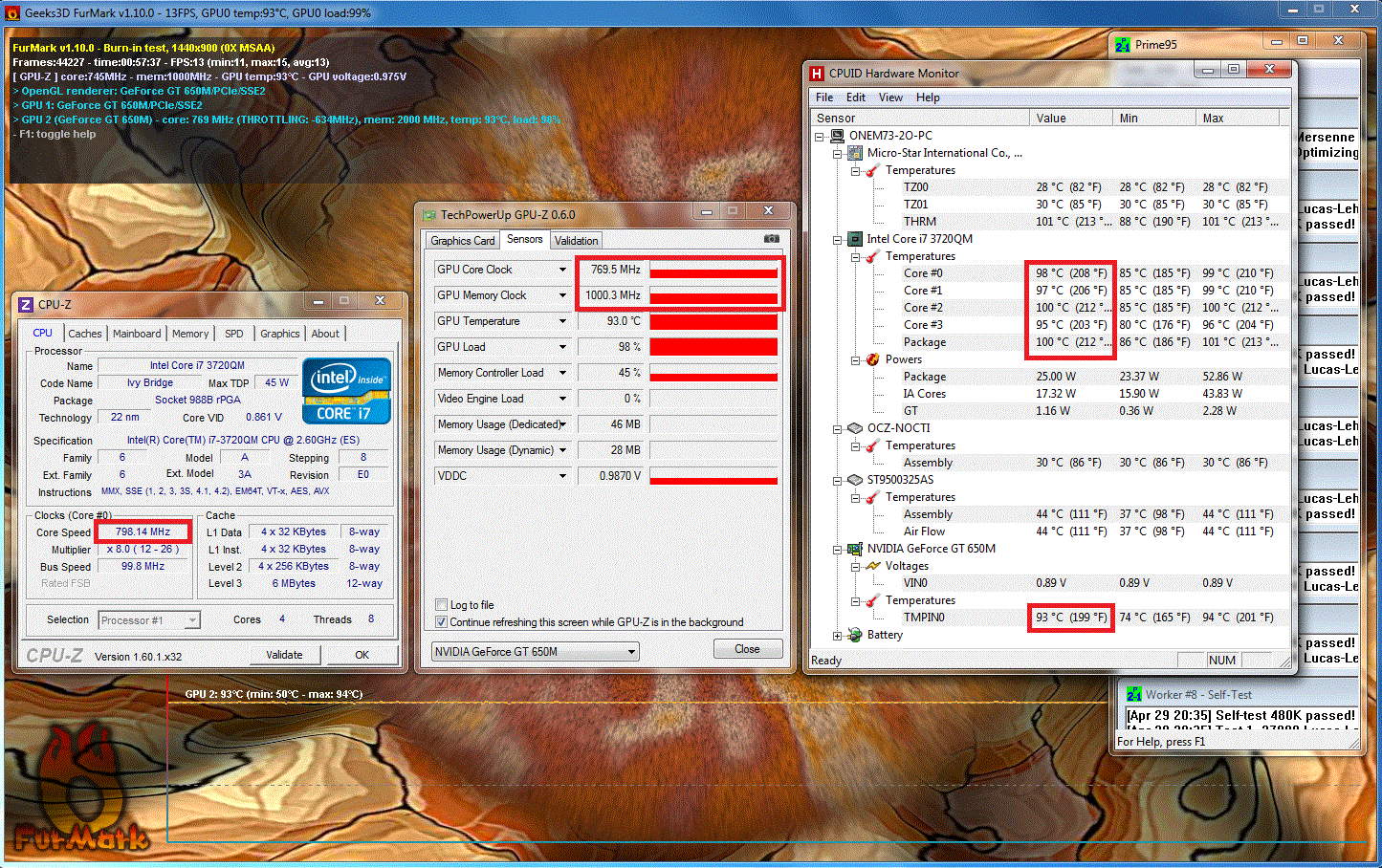Click the thermometer icon under Intel Core i7 3720QM

click(872, 256)
